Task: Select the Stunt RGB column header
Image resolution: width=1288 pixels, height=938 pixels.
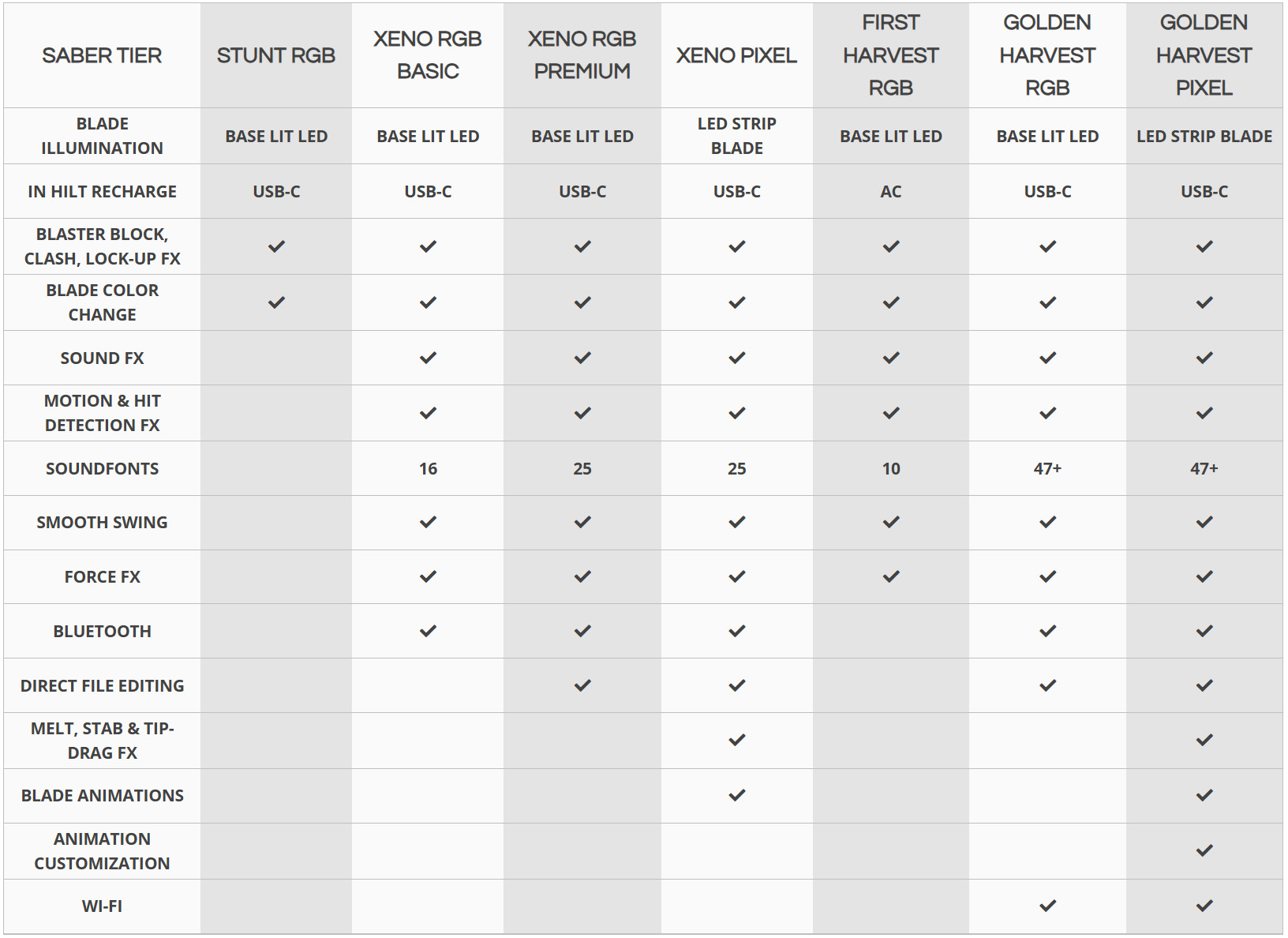Action: (276, 55)
